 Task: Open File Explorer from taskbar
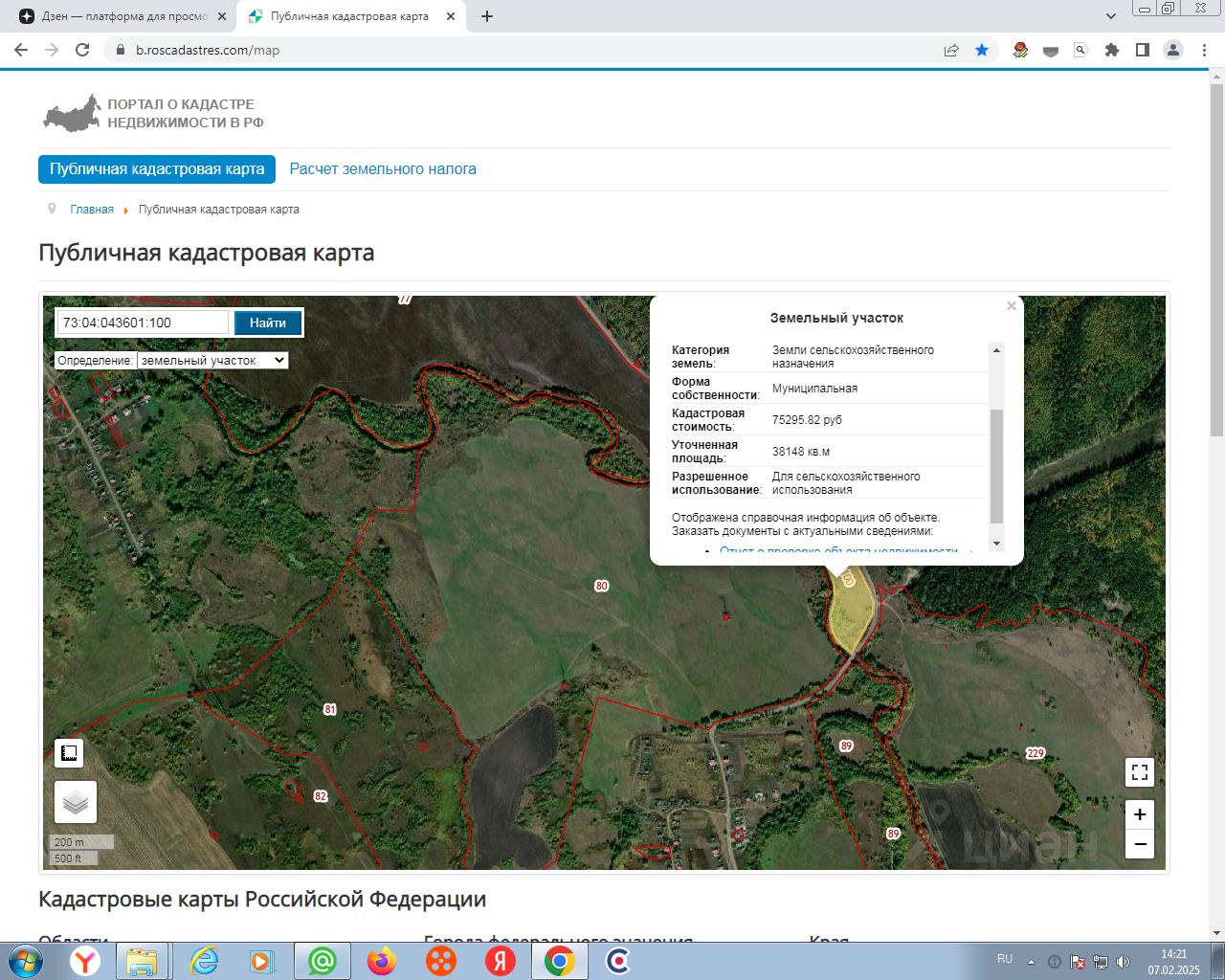coord(142,961)
